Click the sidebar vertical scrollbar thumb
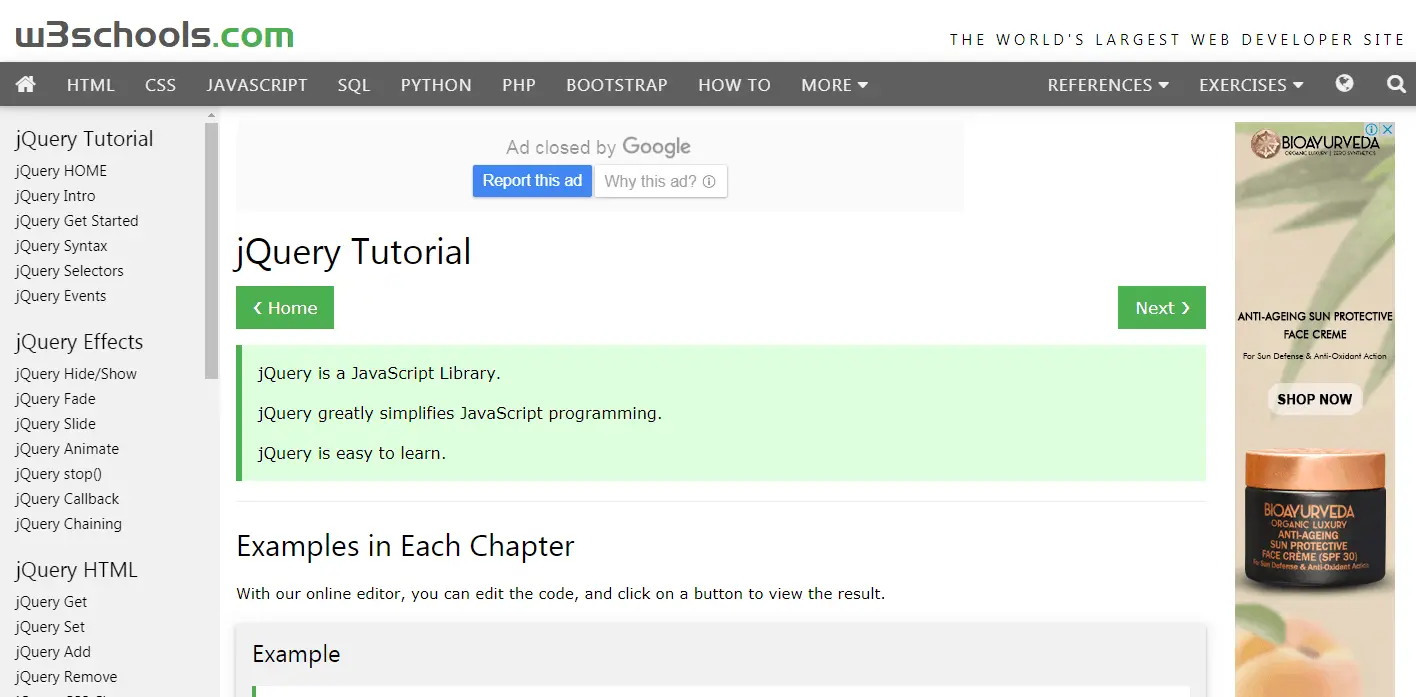Screen dimensions: 1416x697 (211, 250)
